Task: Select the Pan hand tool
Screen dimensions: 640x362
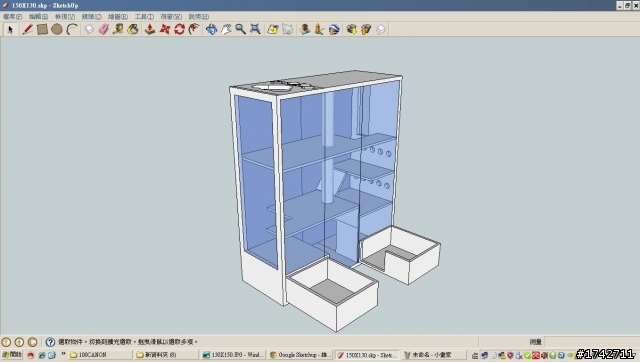Action: pyautogui.click(x=226, y=29)
